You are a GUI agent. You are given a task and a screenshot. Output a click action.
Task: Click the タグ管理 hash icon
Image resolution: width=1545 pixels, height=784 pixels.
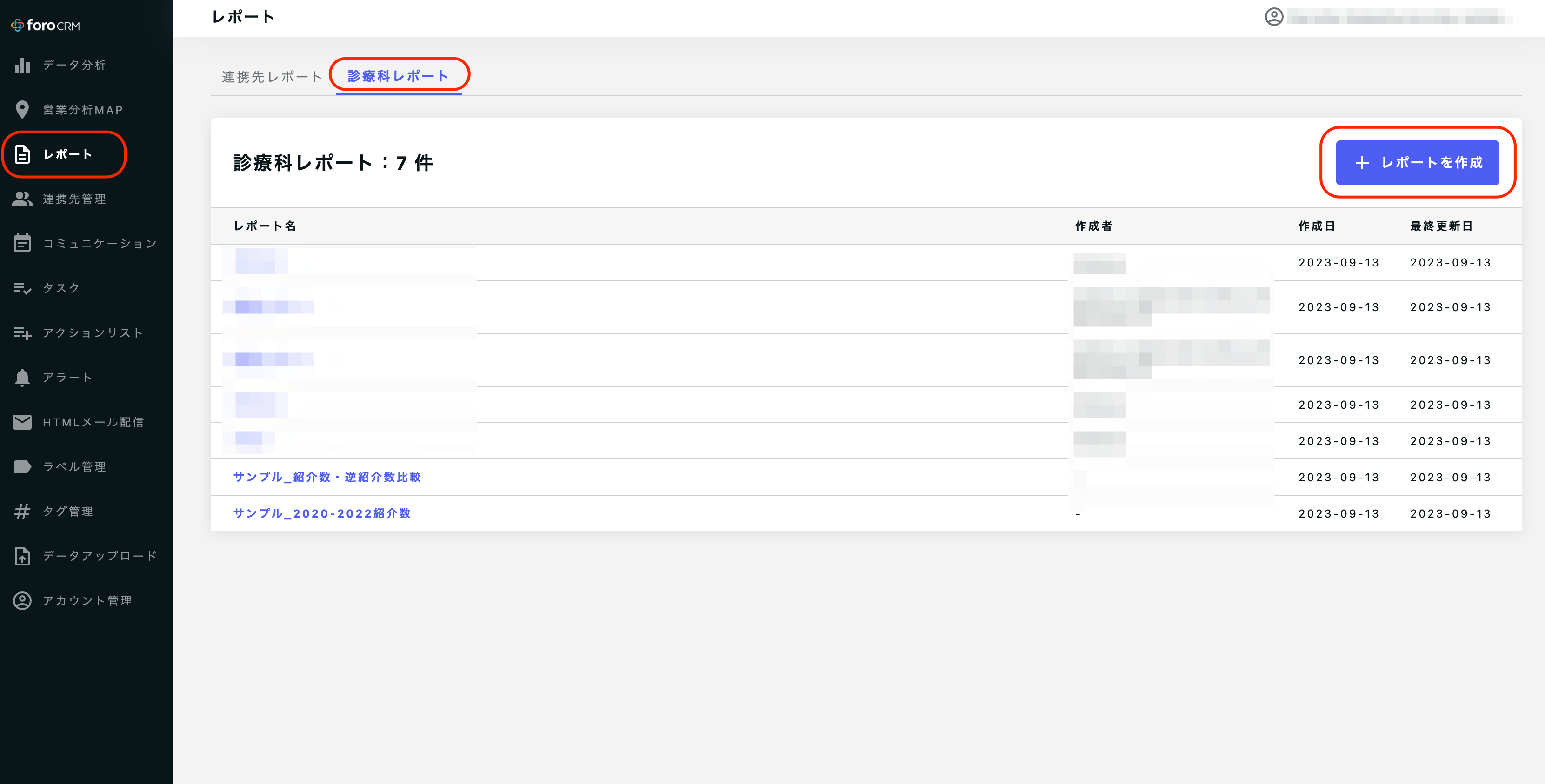coord(22,511)
